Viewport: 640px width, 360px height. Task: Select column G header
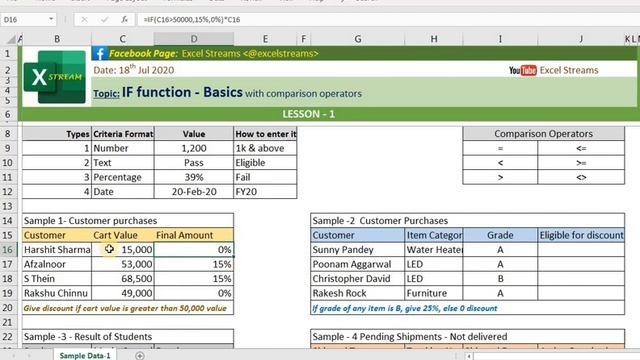coord(358,39)
